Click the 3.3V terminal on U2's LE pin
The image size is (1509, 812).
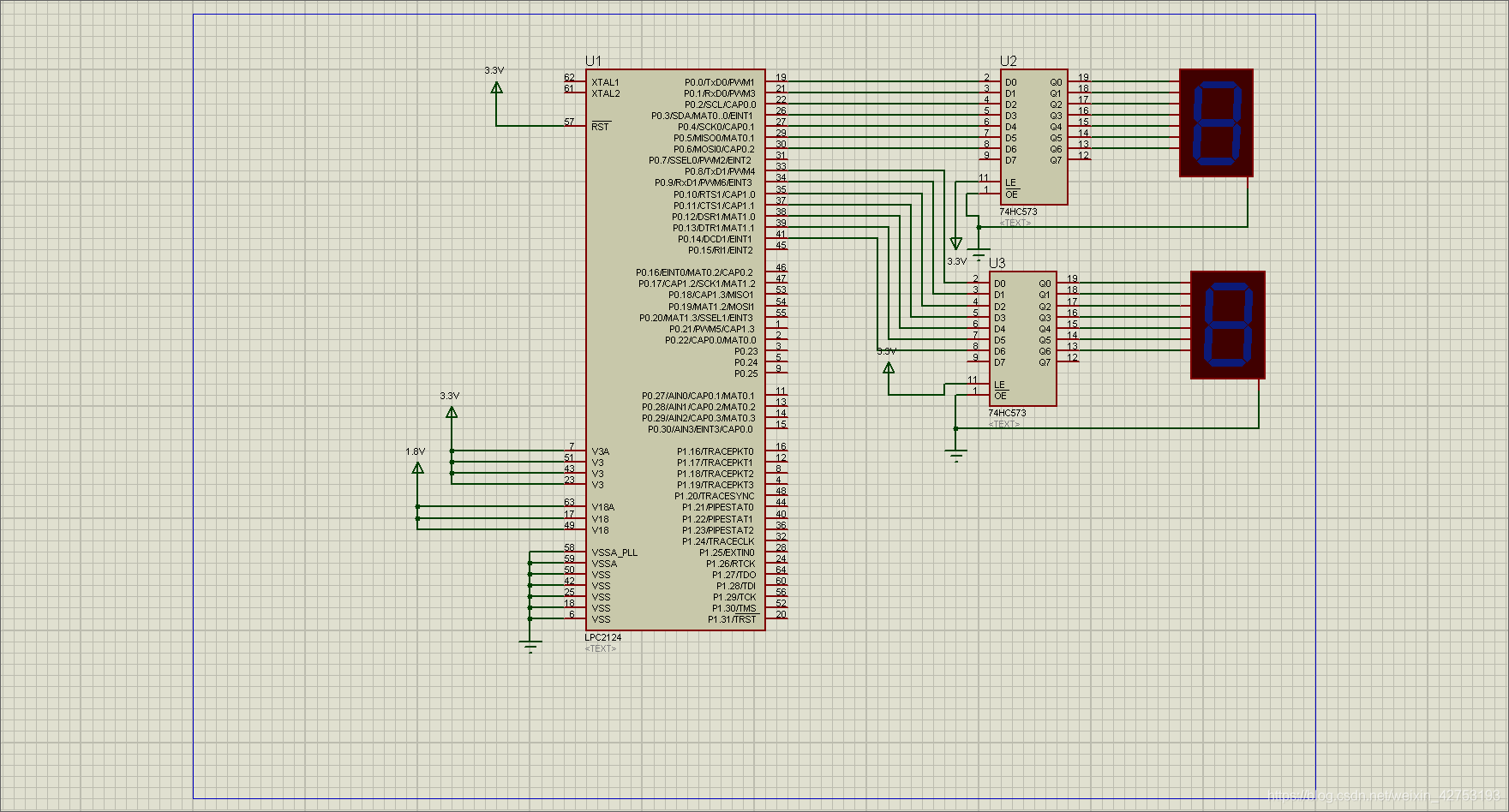click(x=956, y=244)
